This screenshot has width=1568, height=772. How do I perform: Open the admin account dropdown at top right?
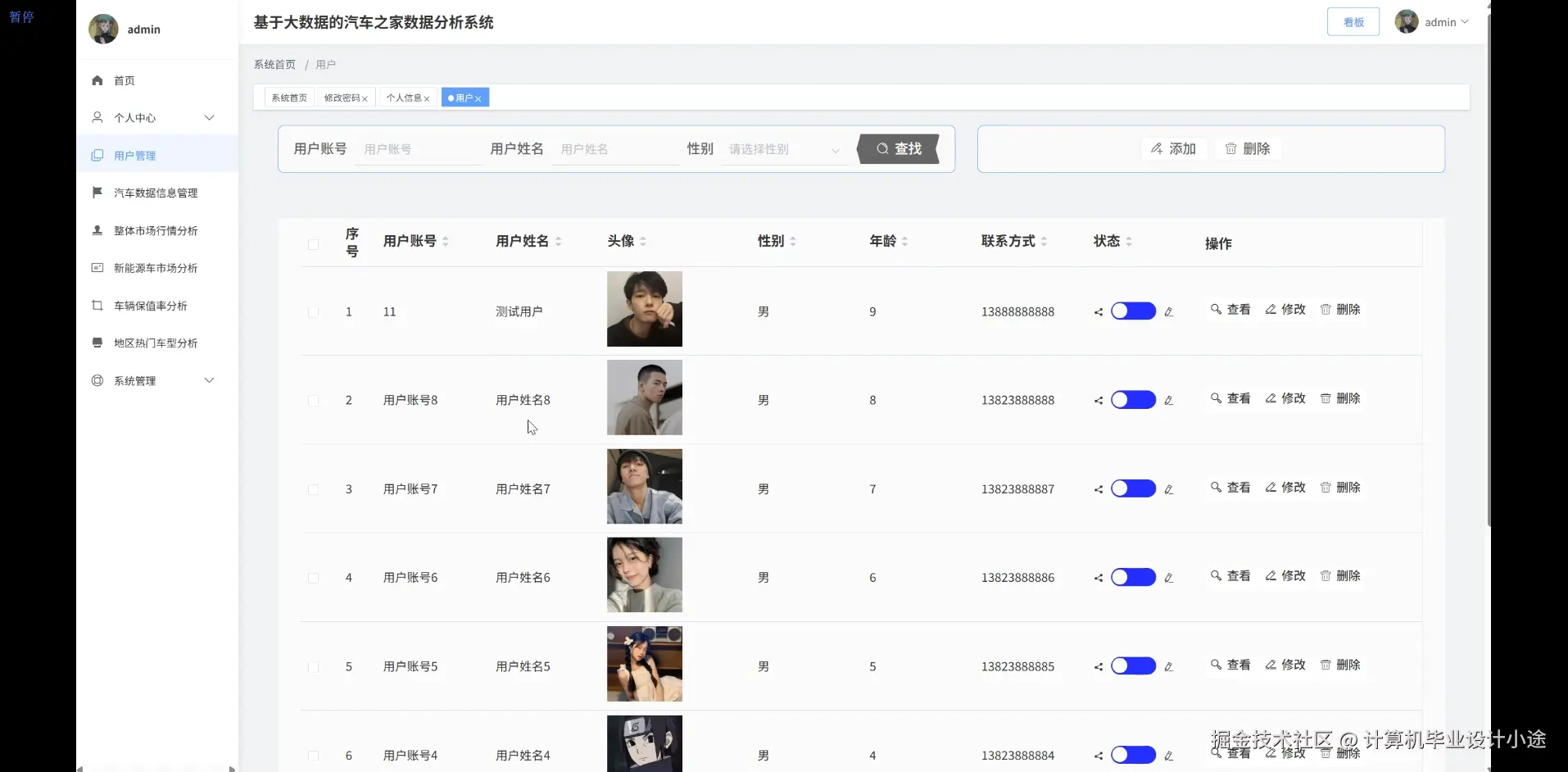tap(1433, 22)
